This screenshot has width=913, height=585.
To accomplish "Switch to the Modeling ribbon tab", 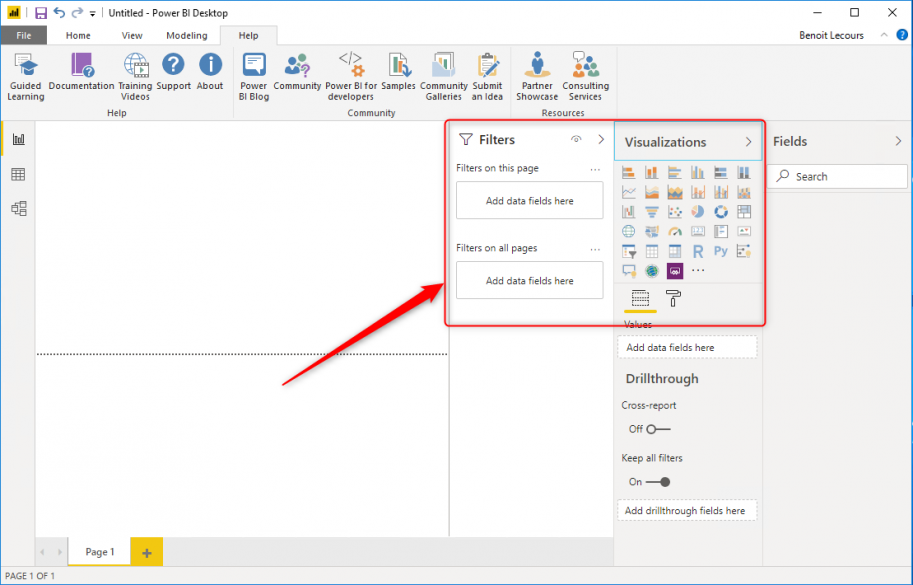I will pos(186,34).
